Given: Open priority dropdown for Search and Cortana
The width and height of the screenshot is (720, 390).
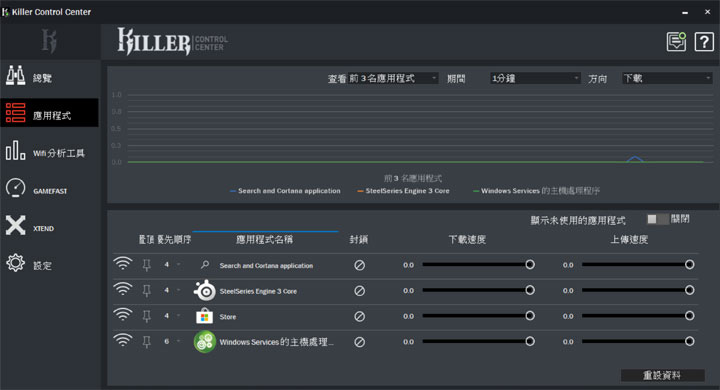Looking at the screenshot, I should tap(172, 265).
